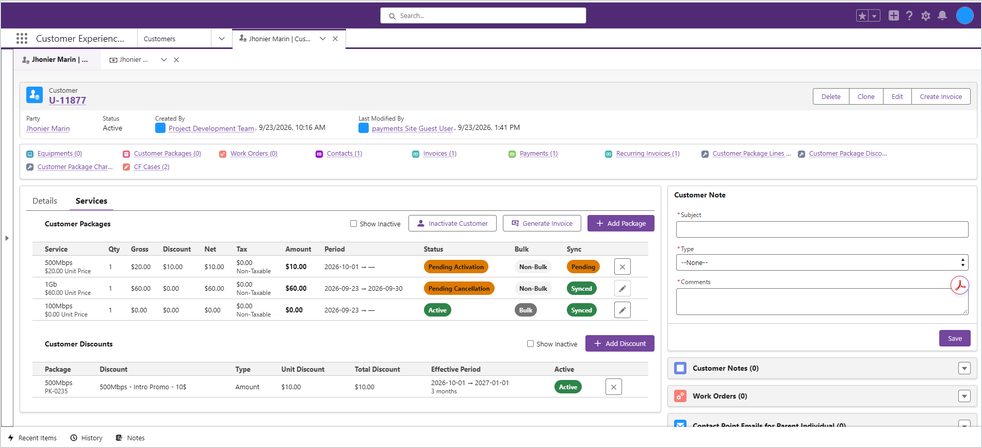
Task: Select the first Jhonier Marin subtab
Action: click(x=55, y=60)
